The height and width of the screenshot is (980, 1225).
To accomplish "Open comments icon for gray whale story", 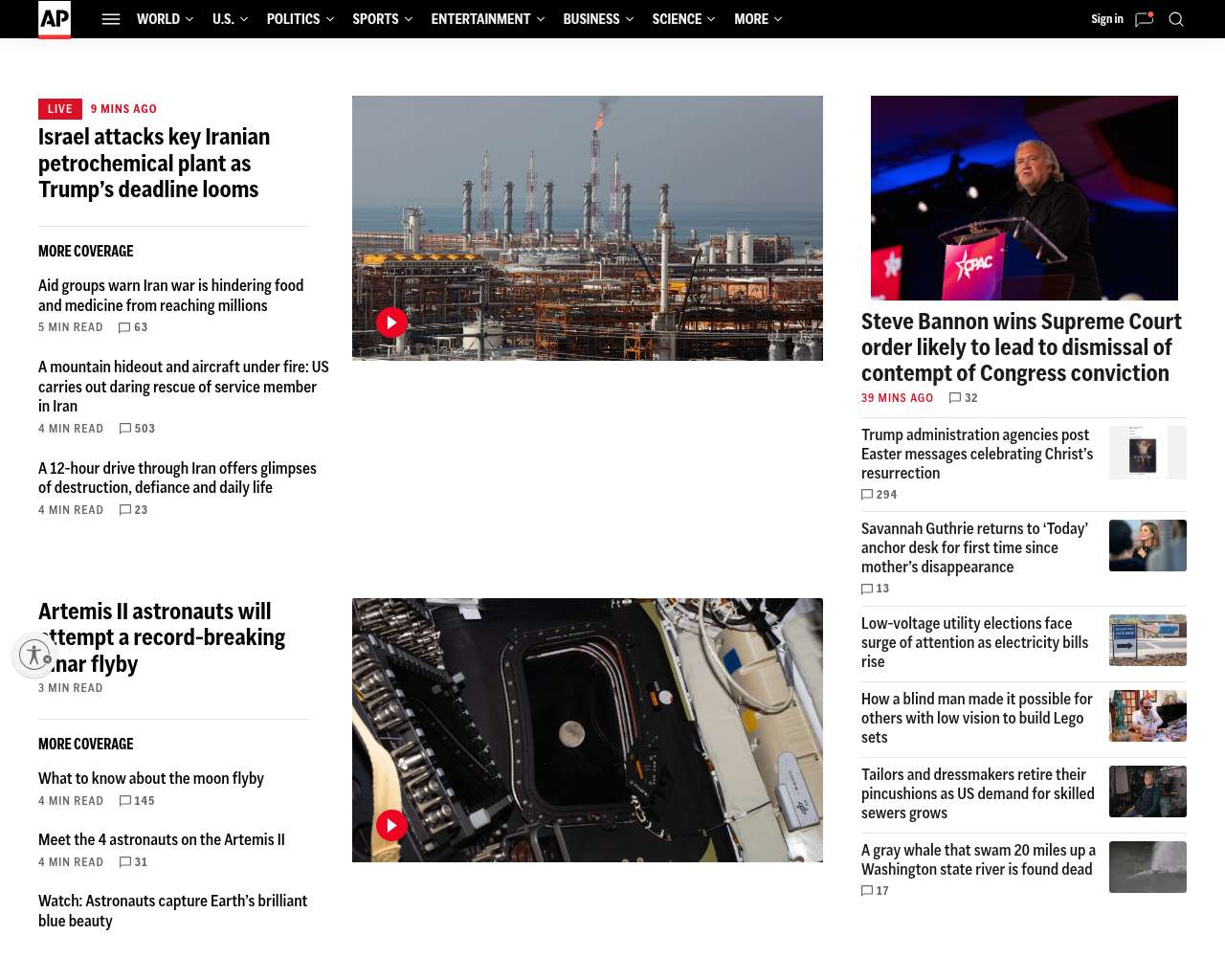I will [x=867, y=891].
